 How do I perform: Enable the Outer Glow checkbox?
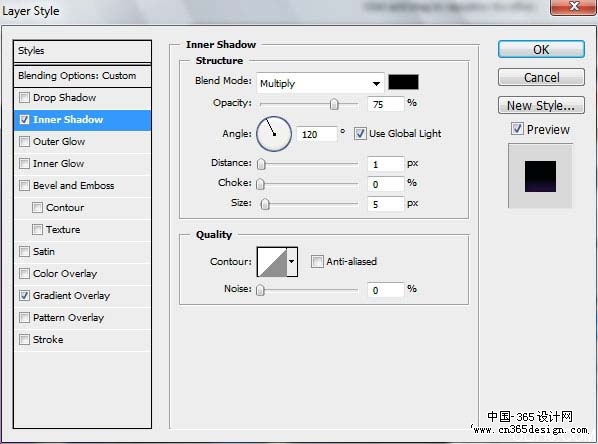24,142
